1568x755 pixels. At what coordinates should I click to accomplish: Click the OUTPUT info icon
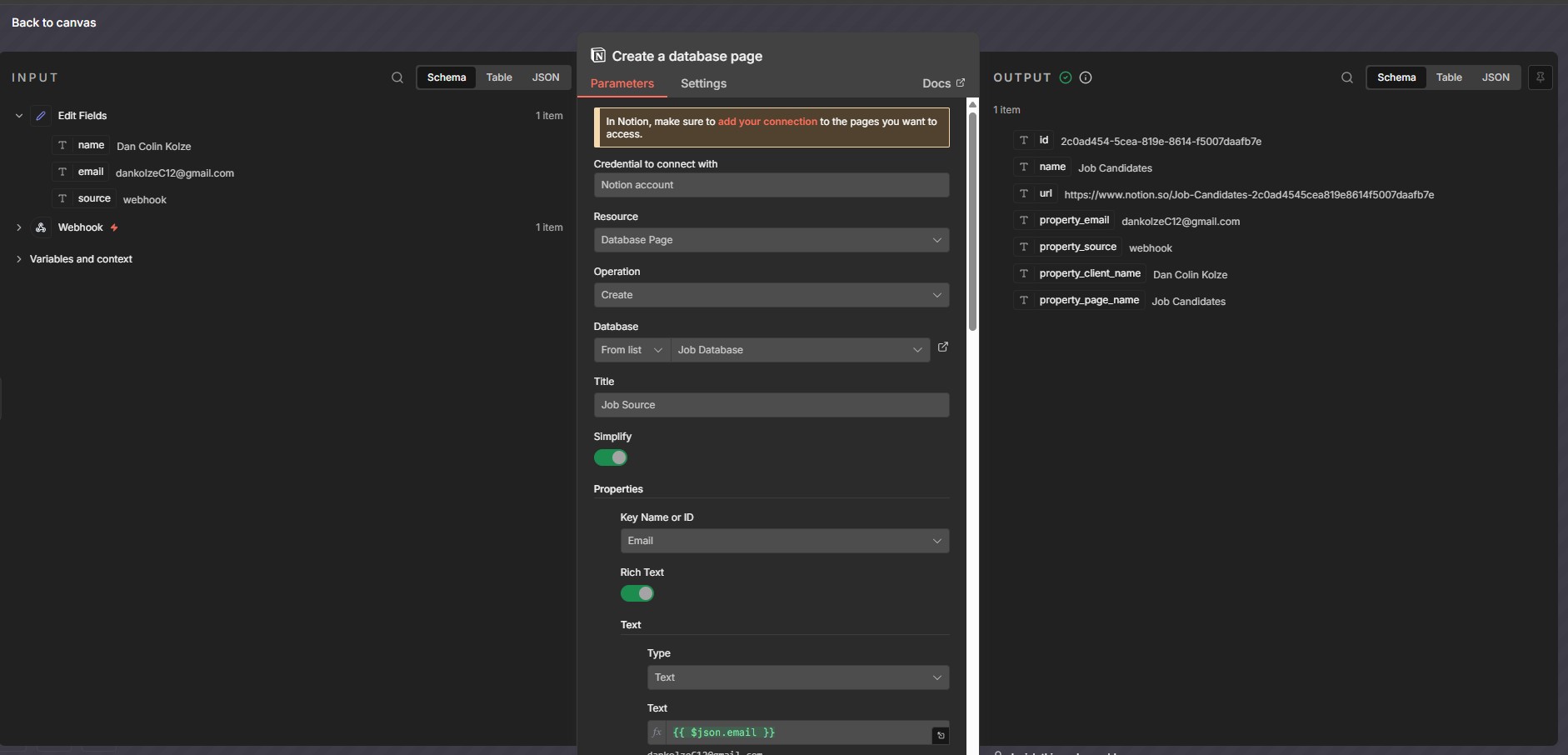1086,77
